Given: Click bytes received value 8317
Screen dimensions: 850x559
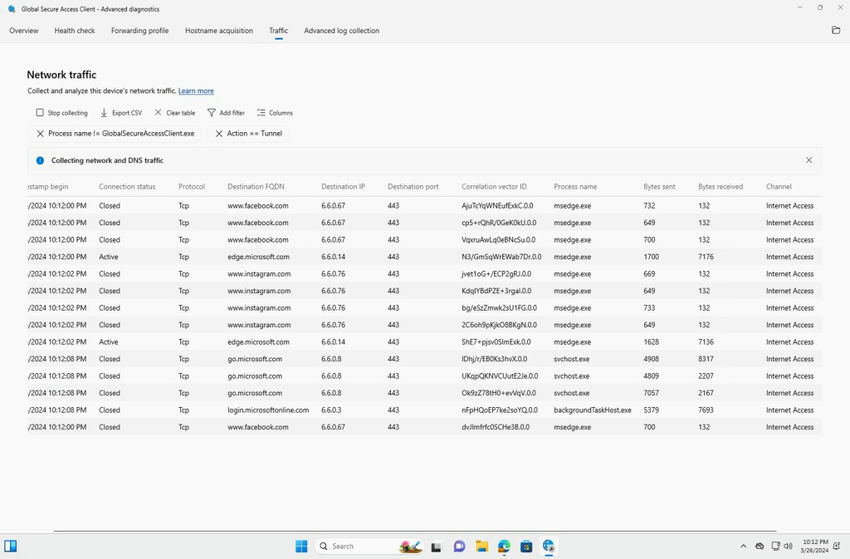Looking at the screenshot, I should tap(706, 358).
